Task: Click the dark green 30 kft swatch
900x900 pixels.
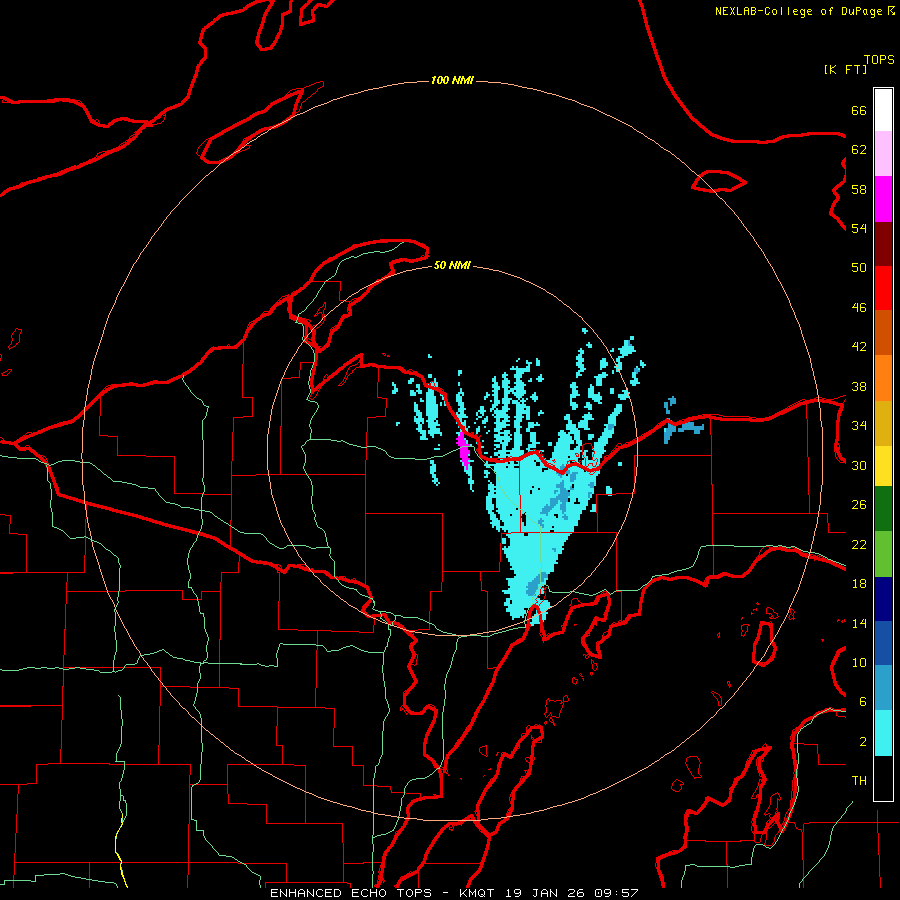Action: (x=883, y=509)
